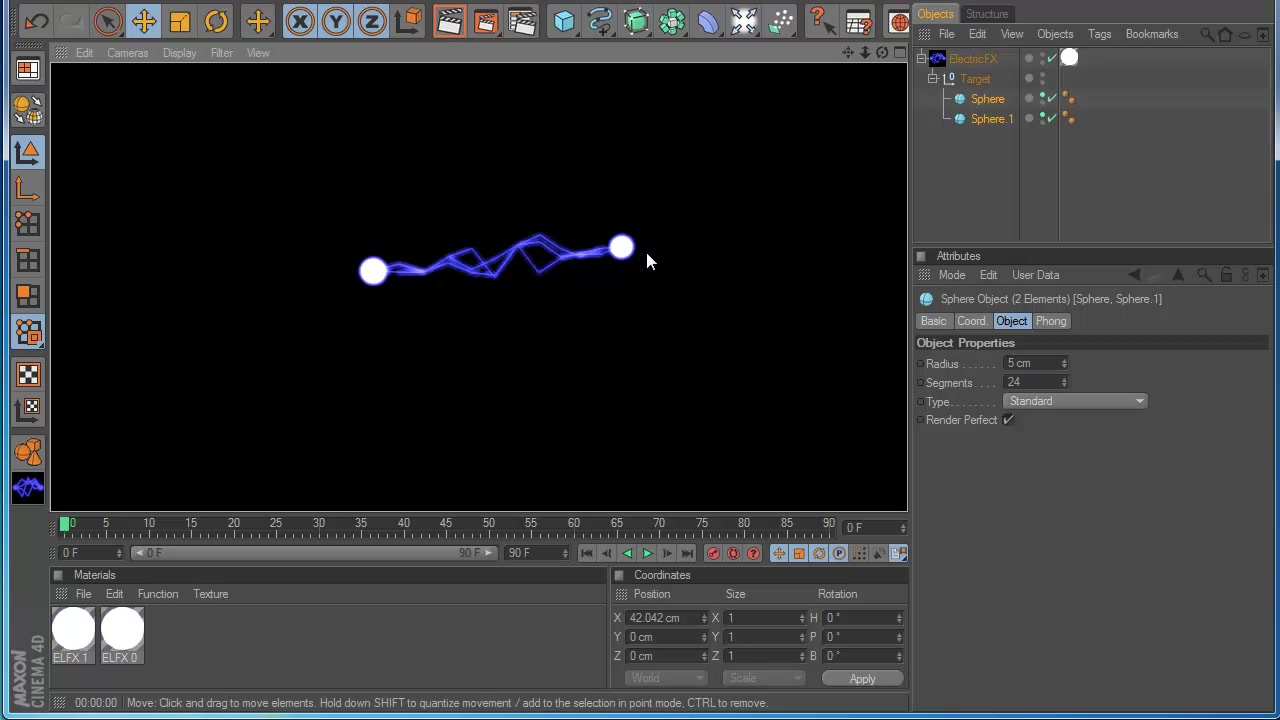Image resolution: width=1280 pixels, height=720 pixels.
Task: Click the Undo icon in the toolbar
Action: point(37,21)
